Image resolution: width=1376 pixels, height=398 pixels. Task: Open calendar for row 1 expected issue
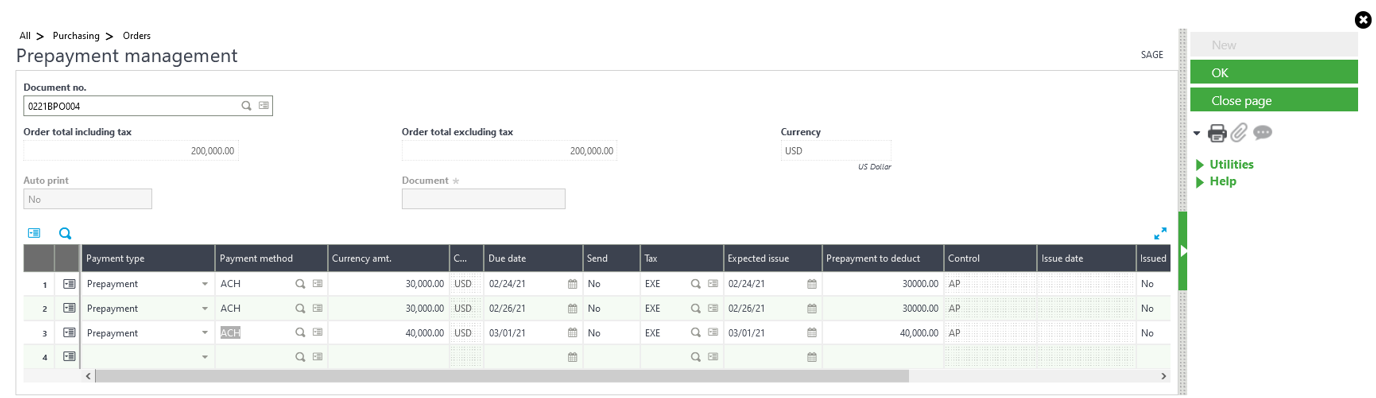tap(812, 284)
